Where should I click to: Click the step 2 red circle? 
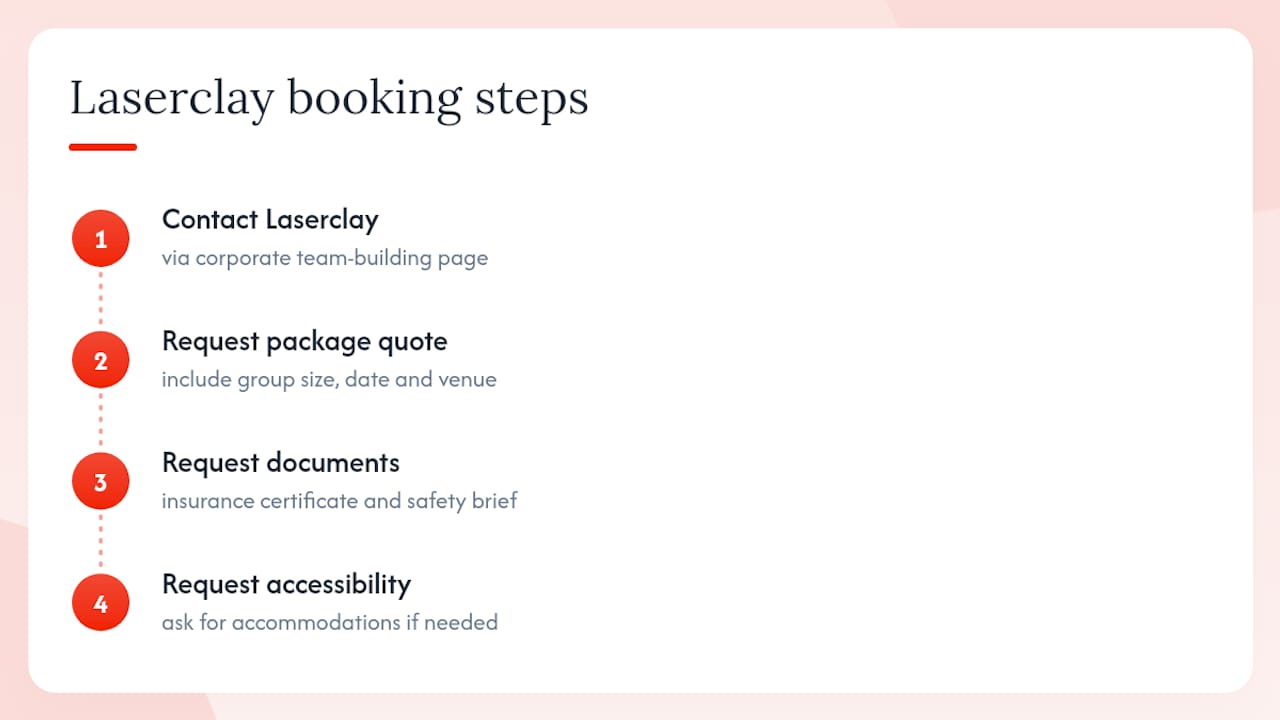tap(100, 360)
